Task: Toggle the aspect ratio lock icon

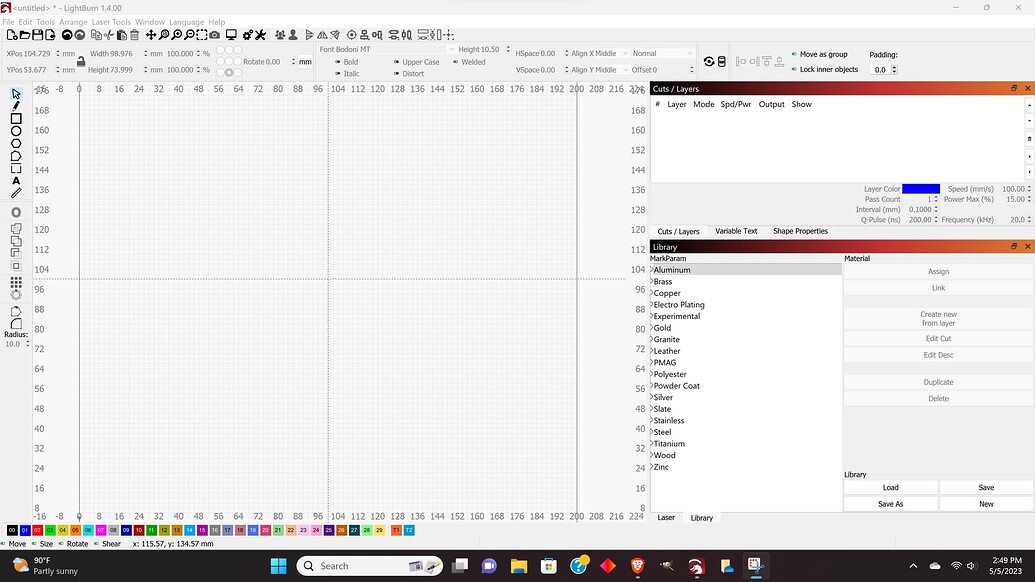Action: tap(81, 61)
